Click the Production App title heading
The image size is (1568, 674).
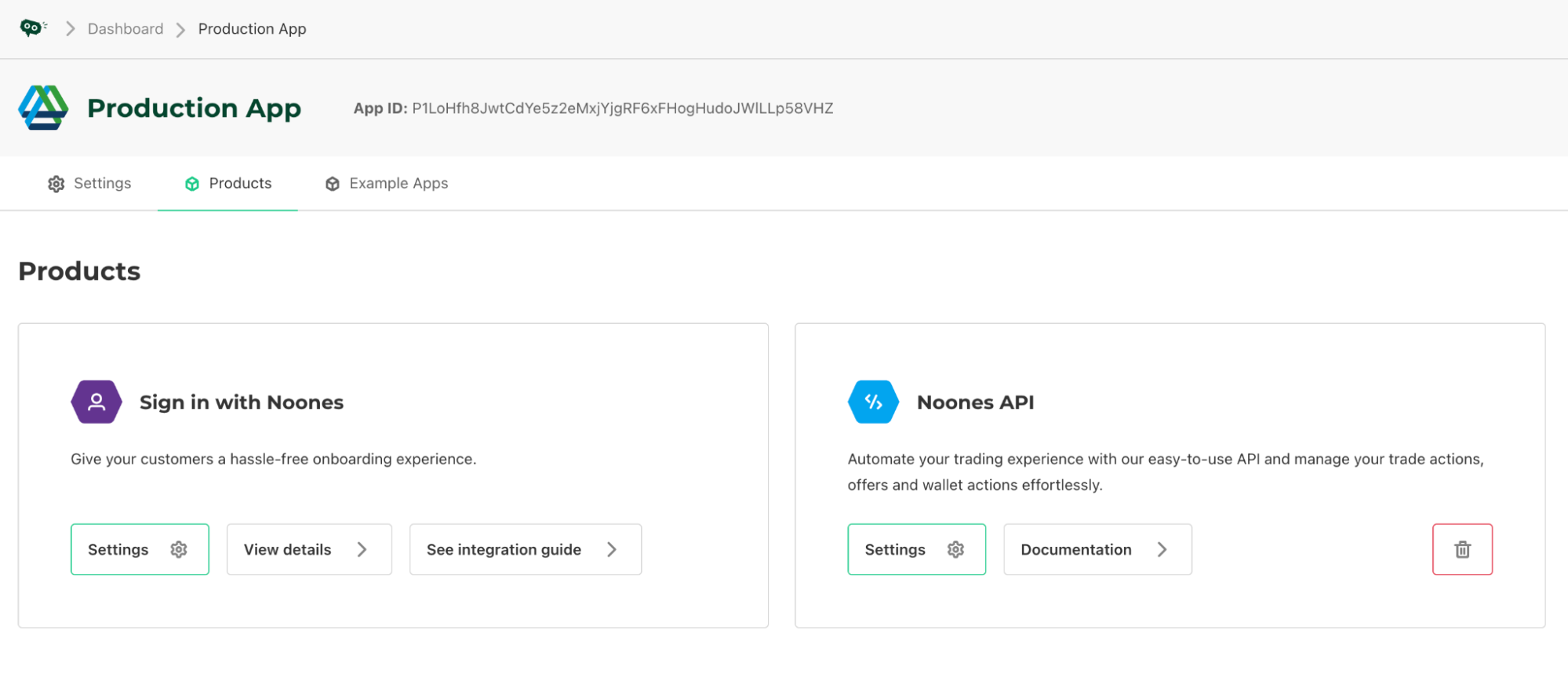(194, 107)
